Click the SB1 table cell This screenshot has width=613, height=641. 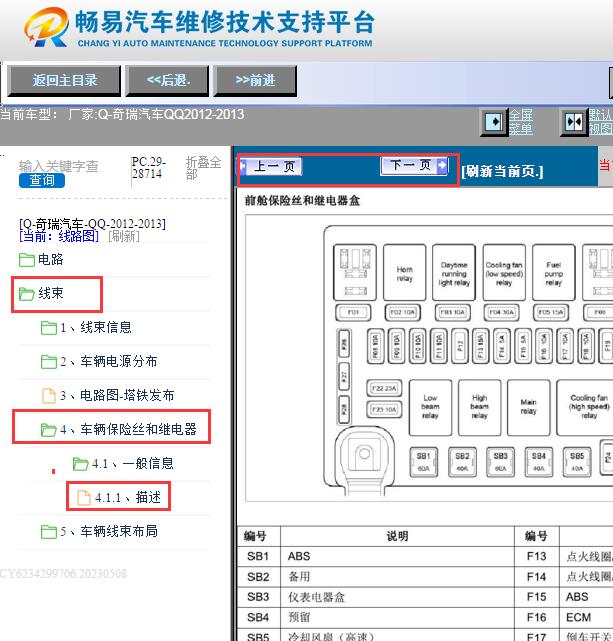258,556
